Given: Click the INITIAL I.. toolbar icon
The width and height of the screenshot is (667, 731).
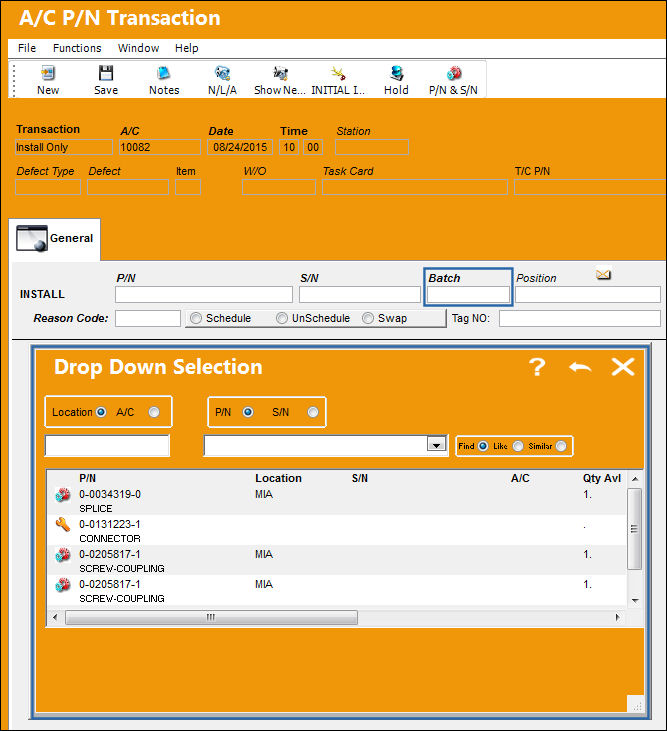Looking at the screenshot, I should tap(338, 74).
